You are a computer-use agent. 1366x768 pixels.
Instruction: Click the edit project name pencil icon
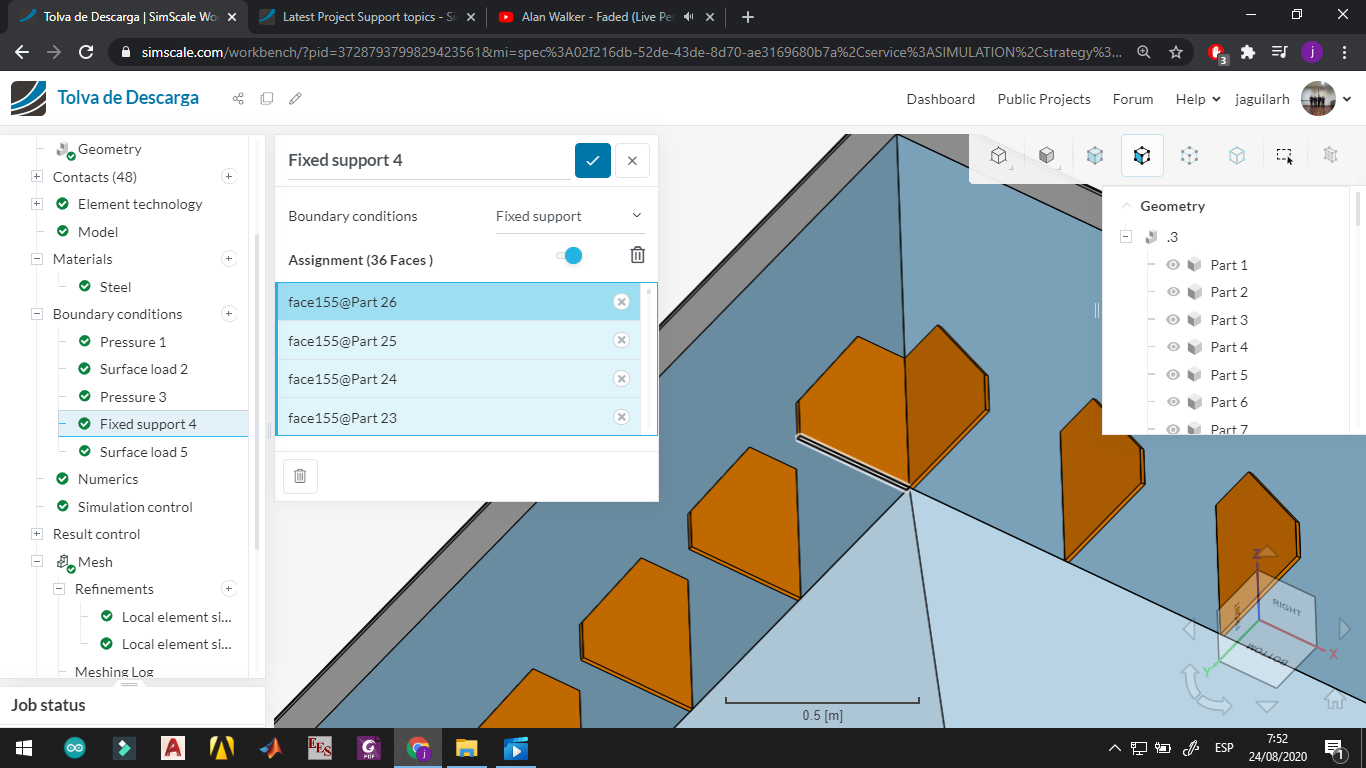[x=295, y=98]
